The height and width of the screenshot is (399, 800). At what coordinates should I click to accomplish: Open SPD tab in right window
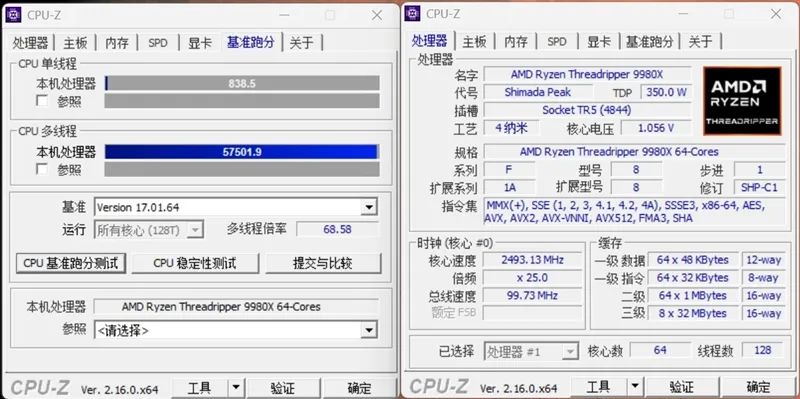557,41
